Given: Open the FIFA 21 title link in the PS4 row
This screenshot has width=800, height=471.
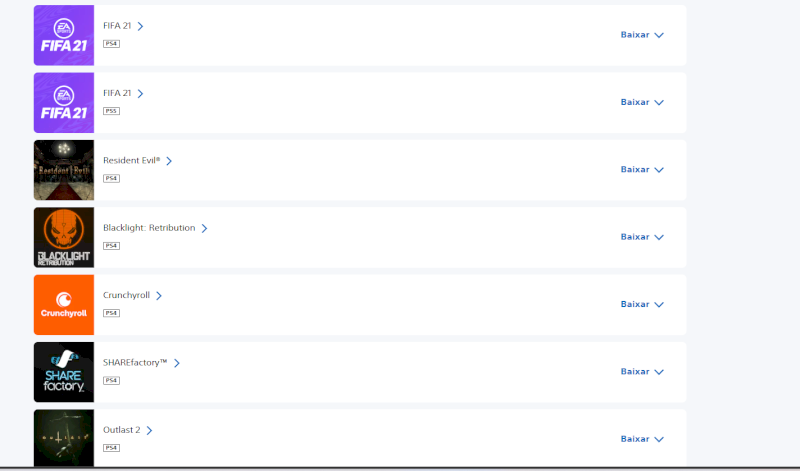Looking at the screenshot, I should (117, 26).
